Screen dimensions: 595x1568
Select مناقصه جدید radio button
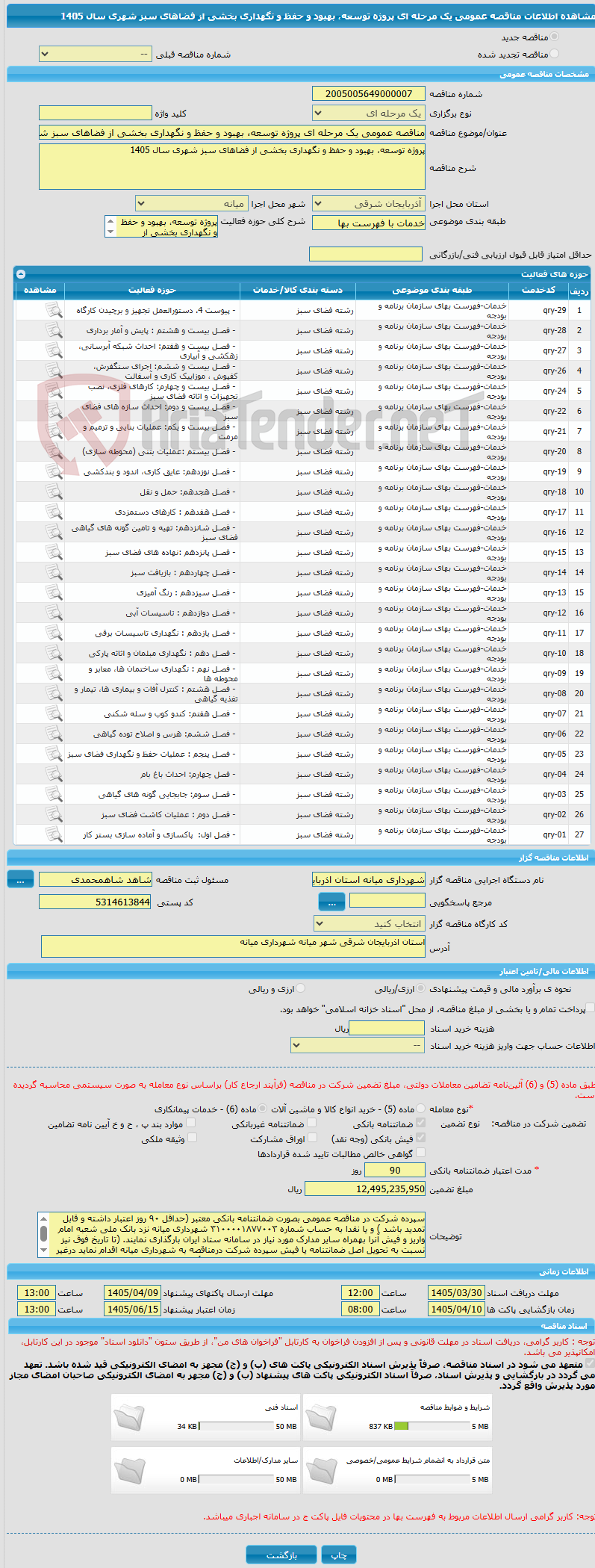(x=554, y=37)
